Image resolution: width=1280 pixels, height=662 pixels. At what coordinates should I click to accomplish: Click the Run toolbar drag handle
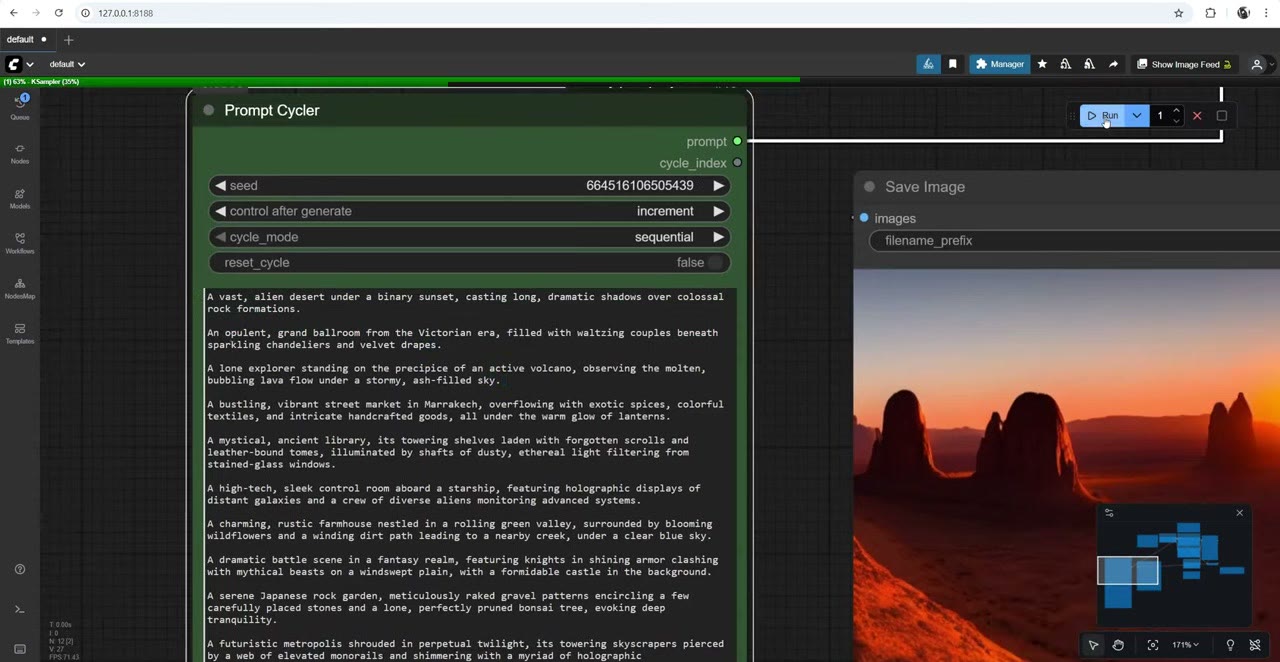click(x=1072, y=116)
